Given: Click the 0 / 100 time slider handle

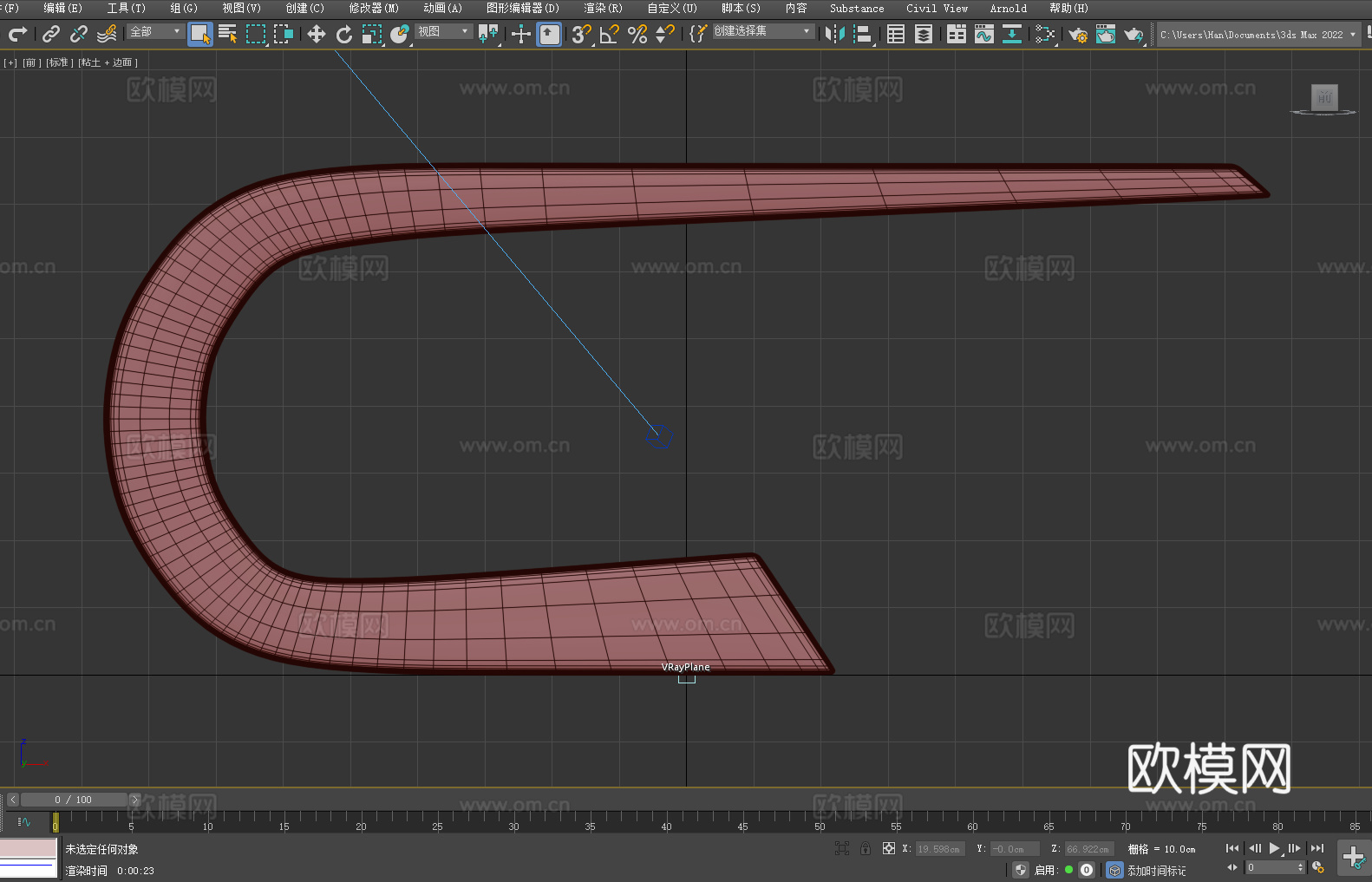Looking at the screenshot, I should pos(75,800).
